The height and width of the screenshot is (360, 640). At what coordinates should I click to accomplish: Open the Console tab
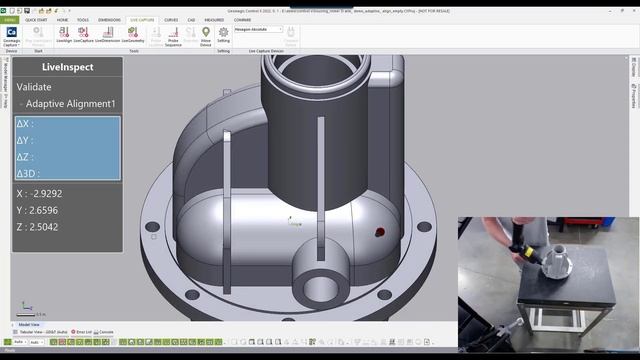104,332
